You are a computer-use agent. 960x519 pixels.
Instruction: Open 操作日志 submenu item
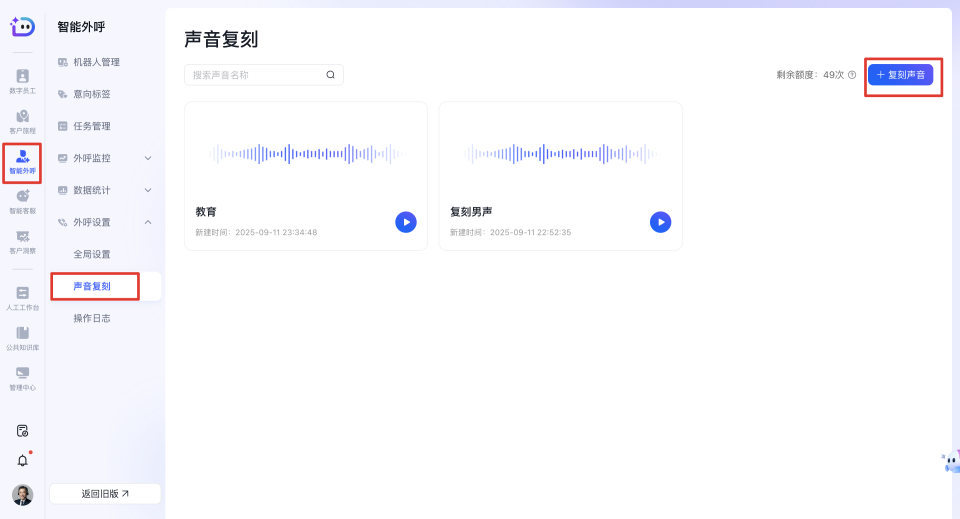(92, 318)
